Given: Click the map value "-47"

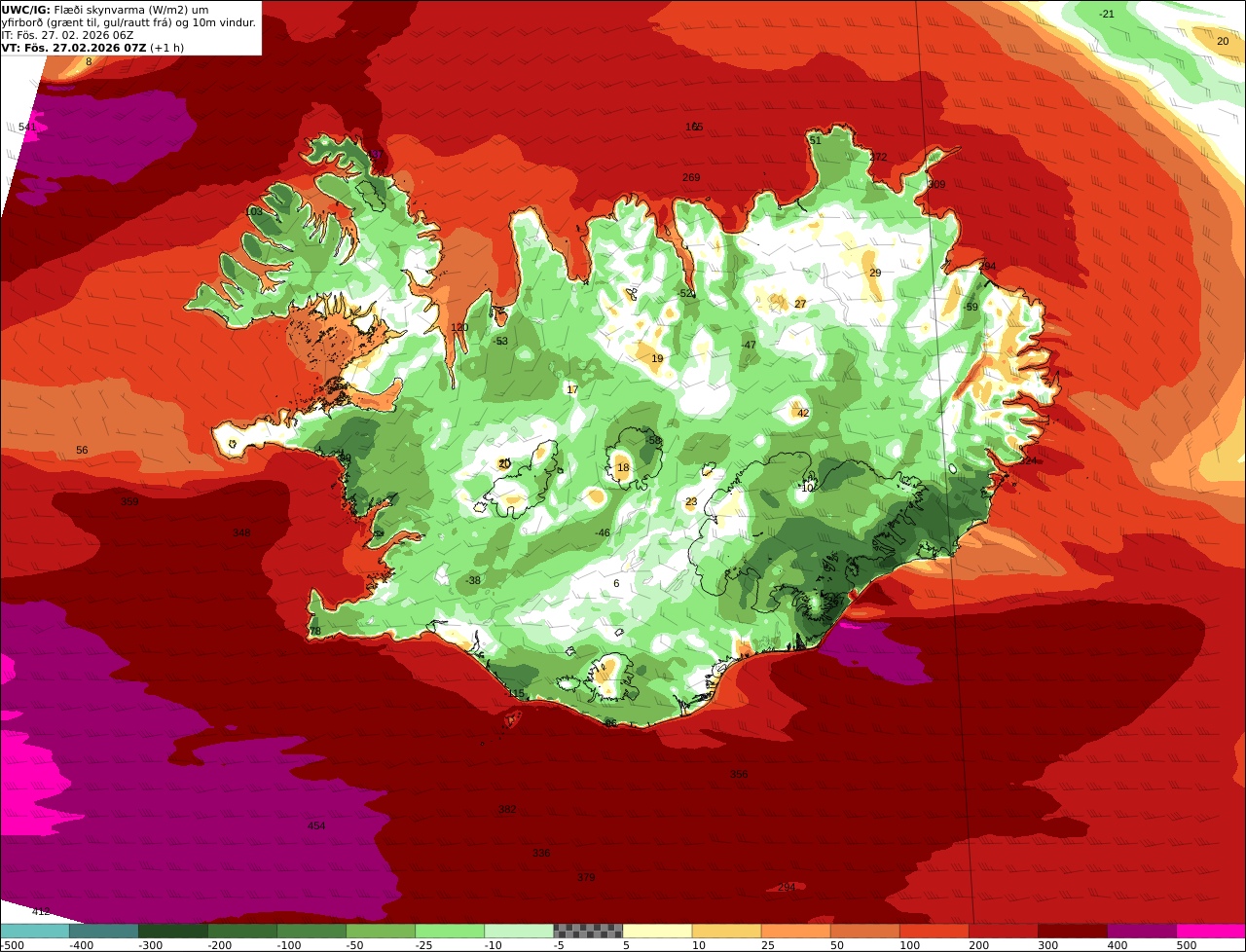Looking at the screenshot, I should click(x=749, y=345).
